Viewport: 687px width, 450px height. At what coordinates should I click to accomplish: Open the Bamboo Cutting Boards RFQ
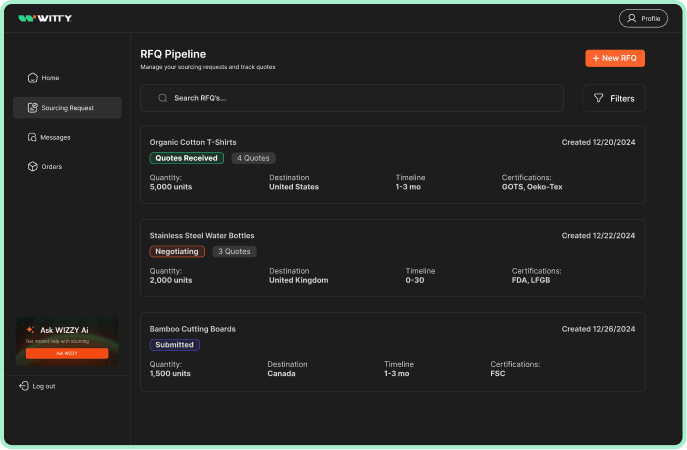pyautogui.click(x=192, y=328)
